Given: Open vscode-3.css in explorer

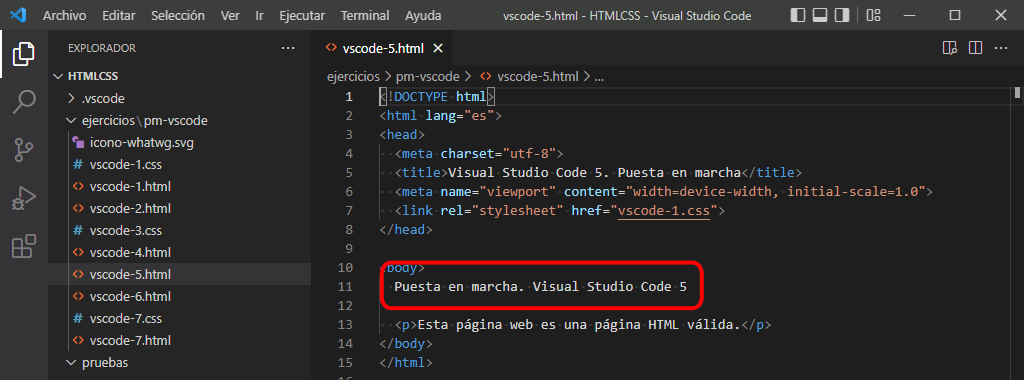Looking at the screenshot, I should tap(180, 230).
